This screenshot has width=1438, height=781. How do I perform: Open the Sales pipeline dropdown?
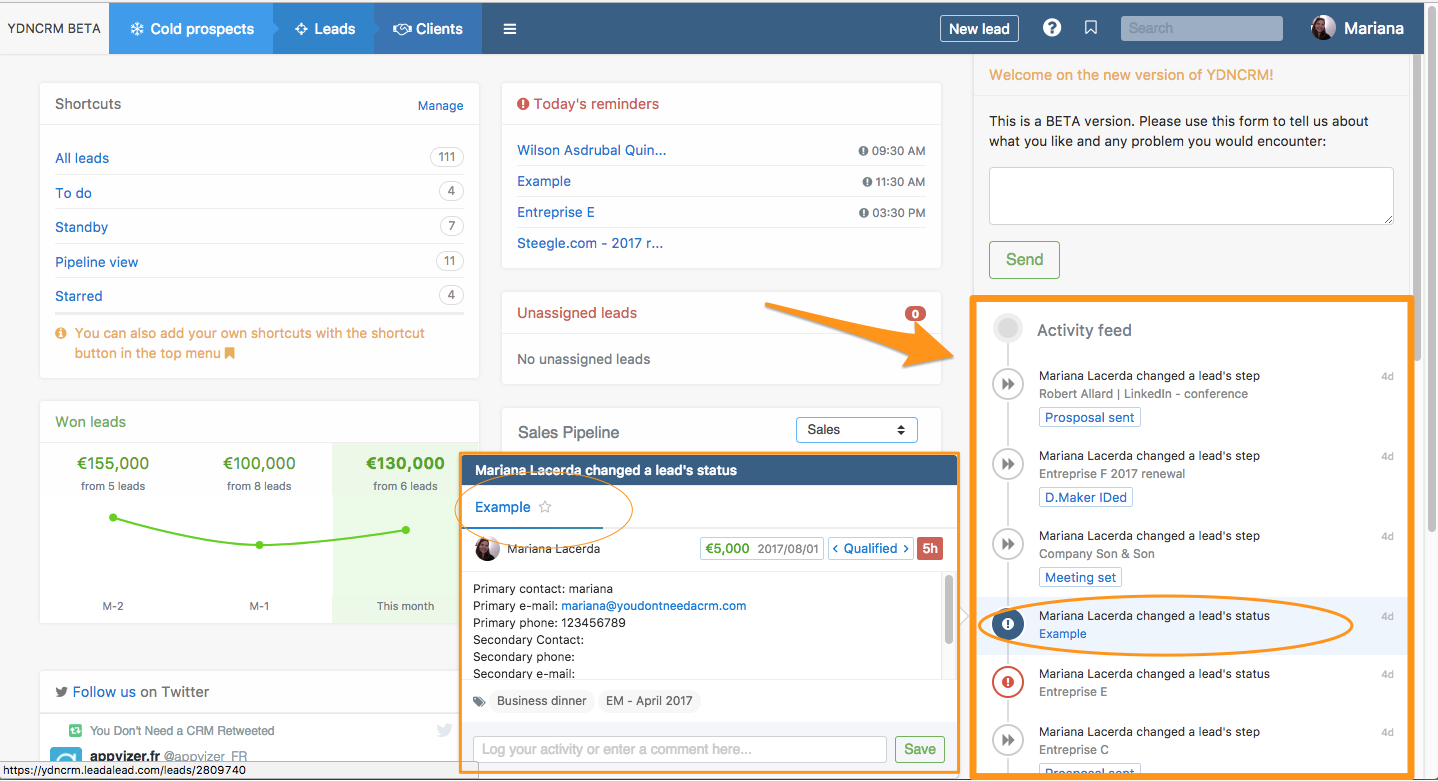tap(856, 430)
